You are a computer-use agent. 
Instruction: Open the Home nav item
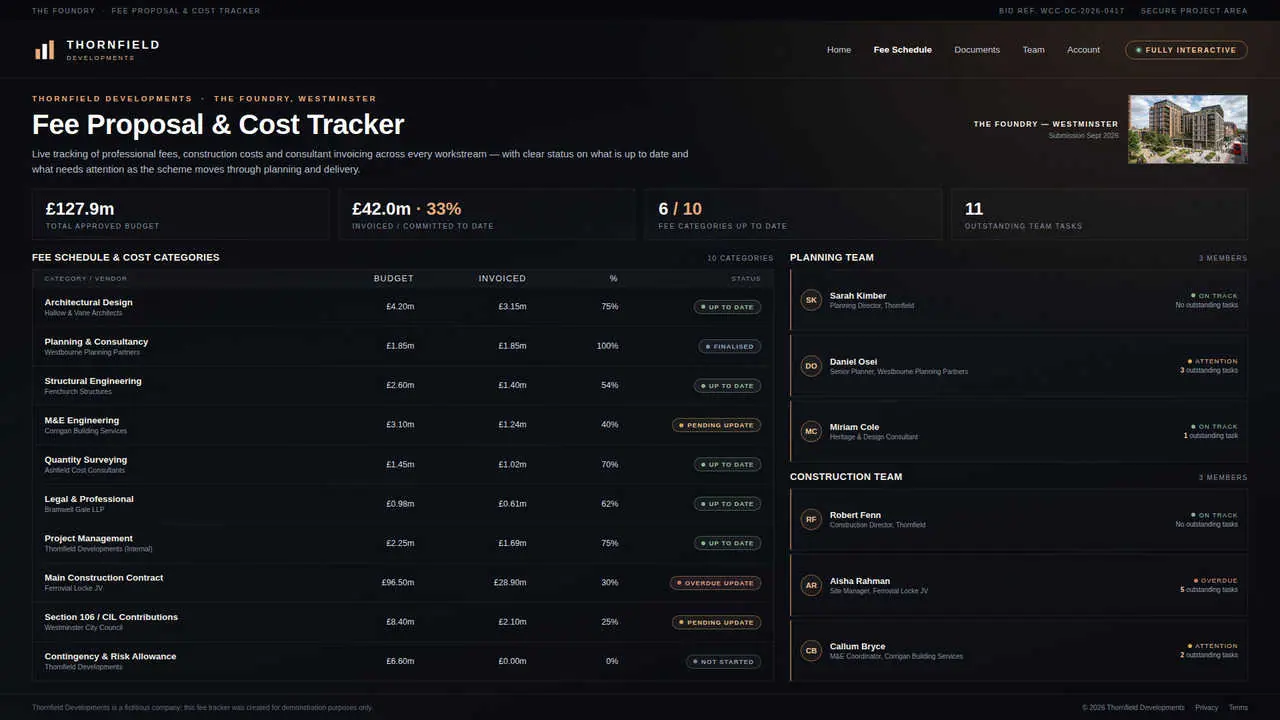(x=839, y=50)
